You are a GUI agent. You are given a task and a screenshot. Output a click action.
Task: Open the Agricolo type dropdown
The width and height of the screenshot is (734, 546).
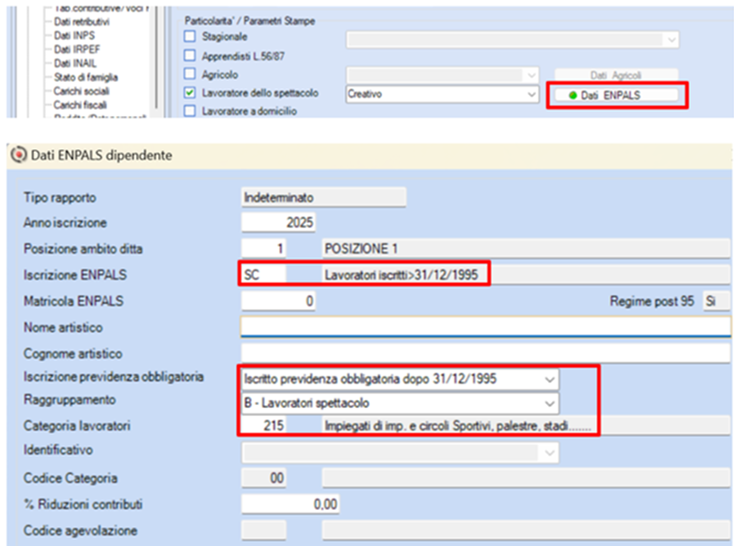tap(442, 75)
